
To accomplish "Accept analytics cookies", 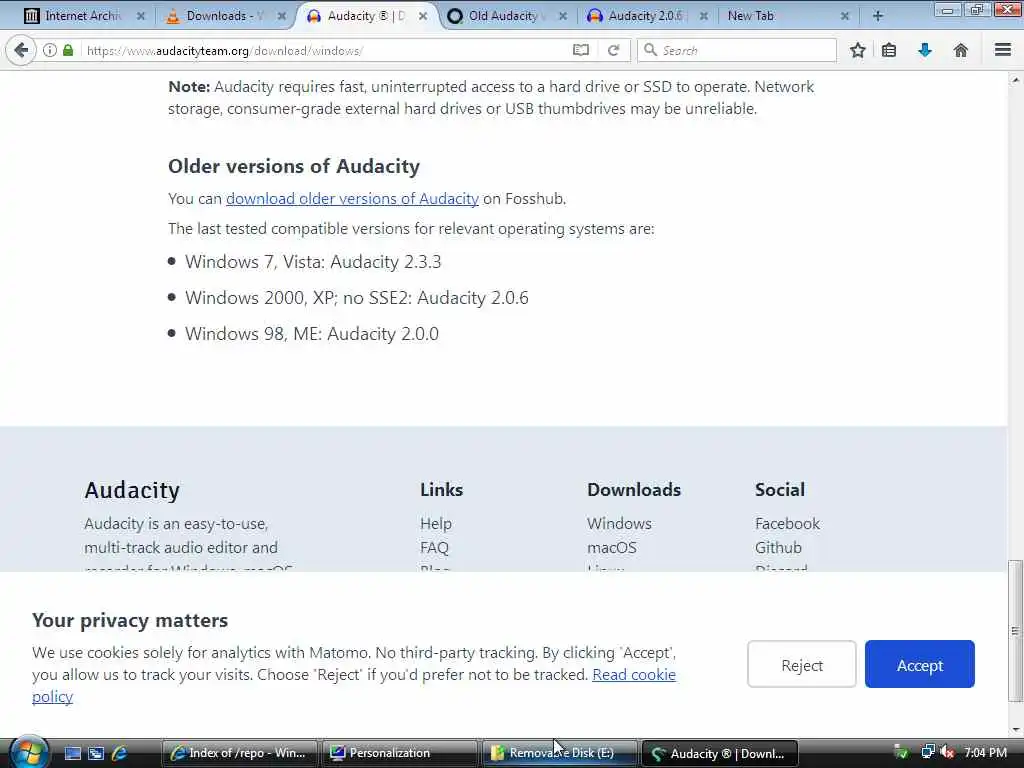I will 920,664.
